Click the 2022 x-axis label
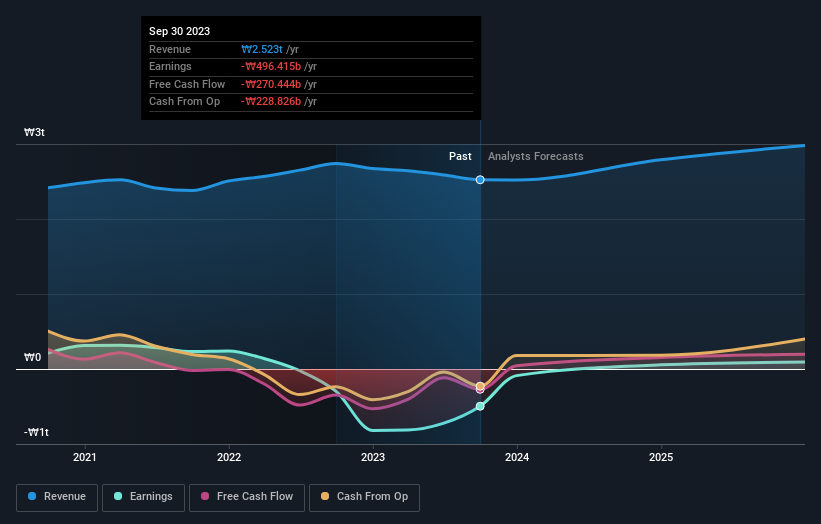 coord(229,457)
